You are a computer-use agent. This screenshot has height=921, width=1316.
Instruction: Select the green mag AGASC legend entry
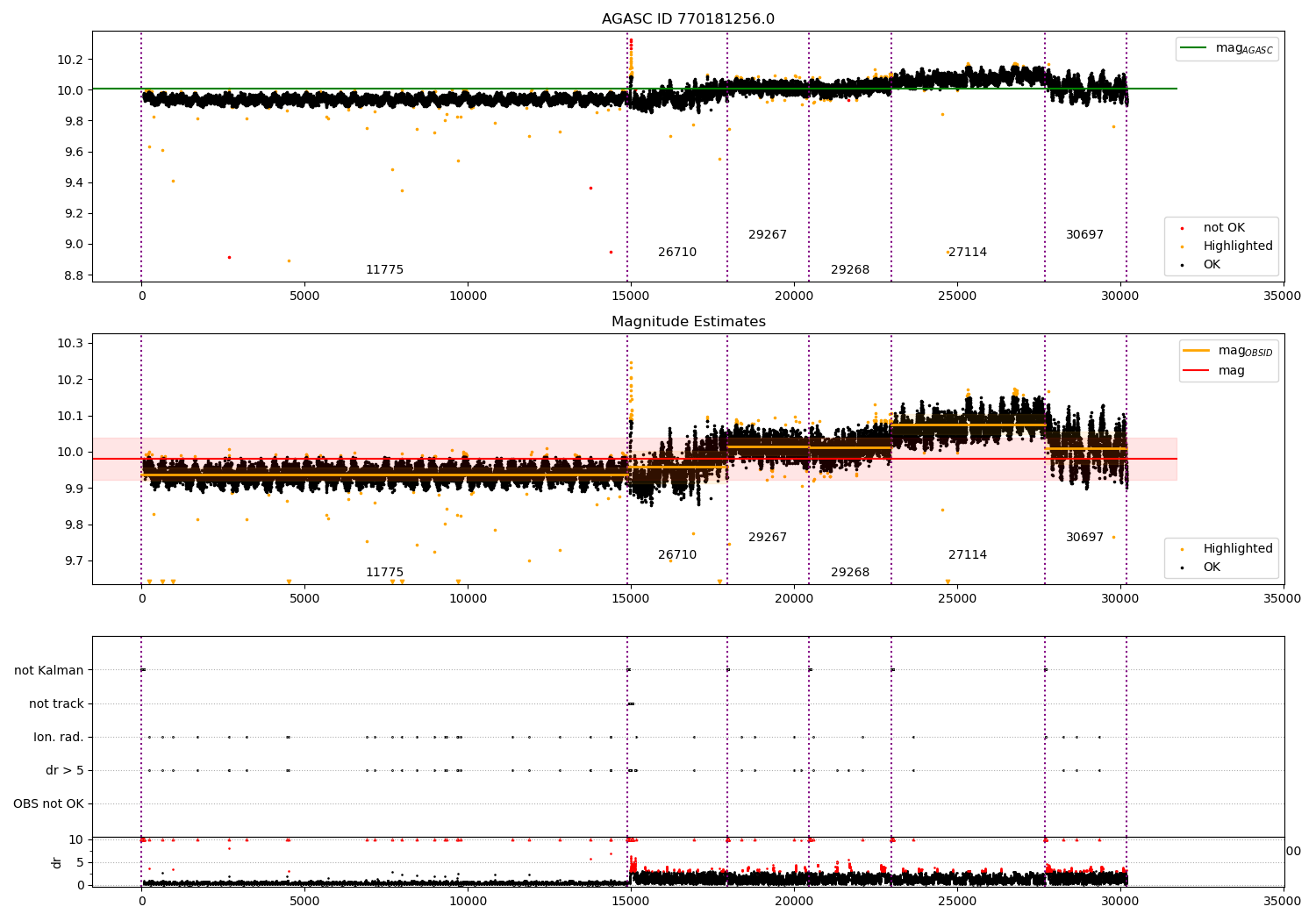pos(1227,48)
